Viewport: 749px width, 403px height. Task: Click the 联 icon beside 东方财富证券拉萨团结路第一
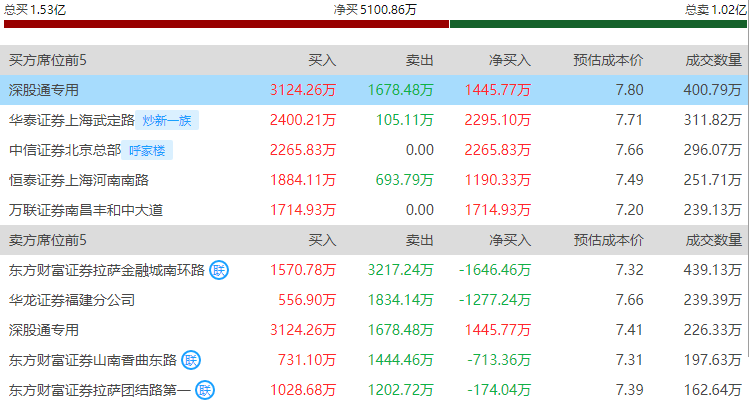click(x=205, y=390)
